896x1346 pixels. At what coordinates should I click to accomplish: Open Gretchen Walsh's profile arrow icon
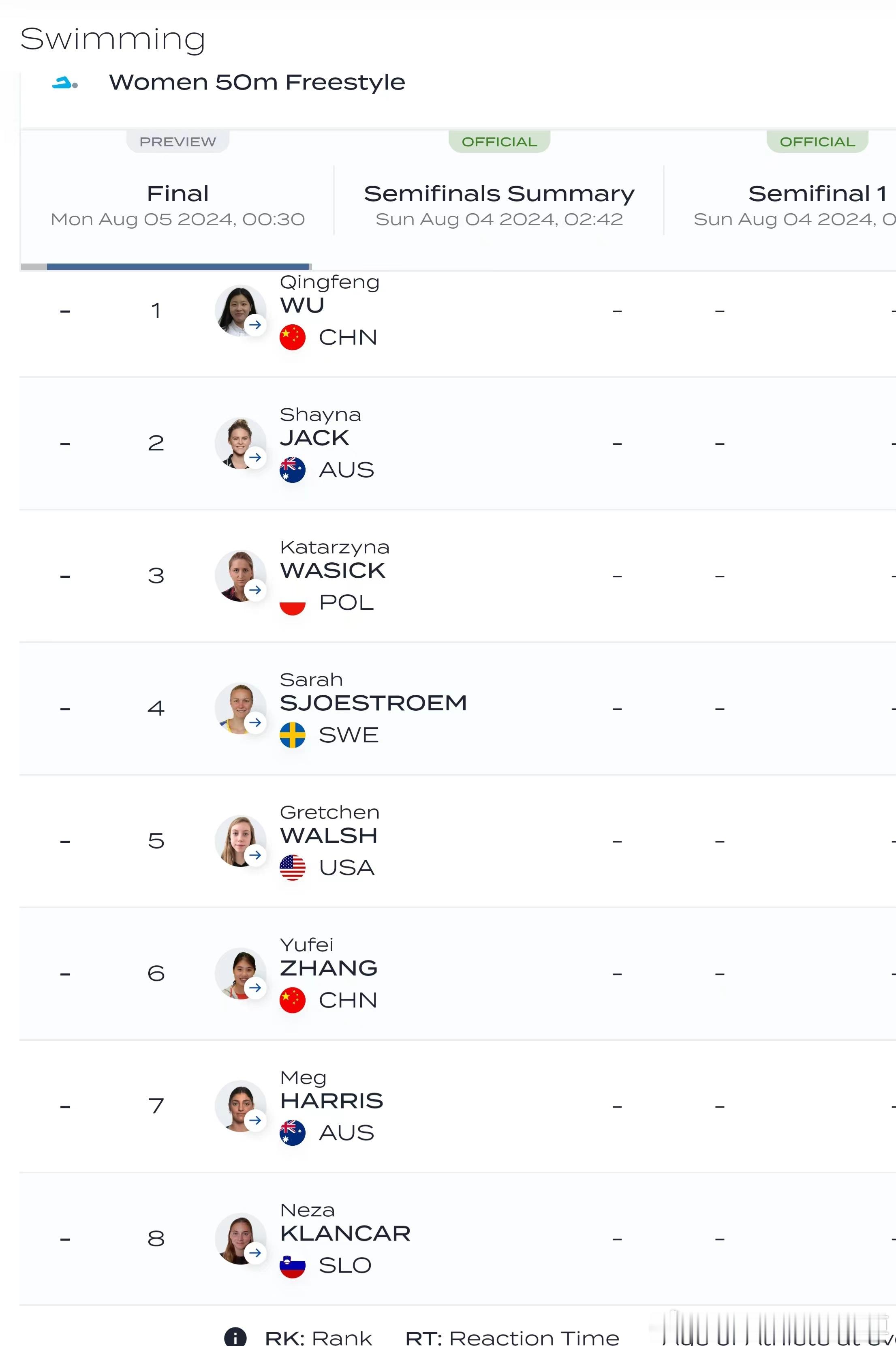[255, 855]
